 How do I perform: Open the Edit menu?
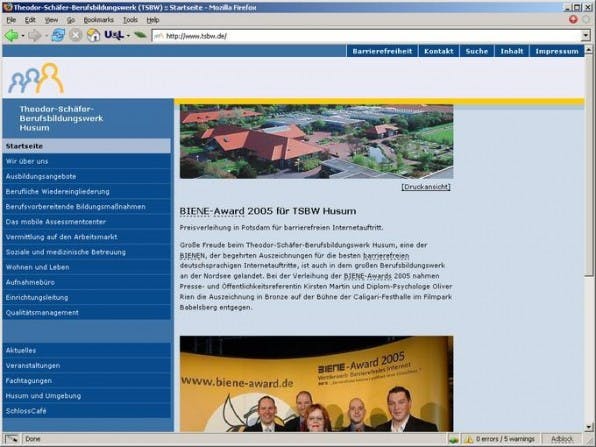[30, 20]
